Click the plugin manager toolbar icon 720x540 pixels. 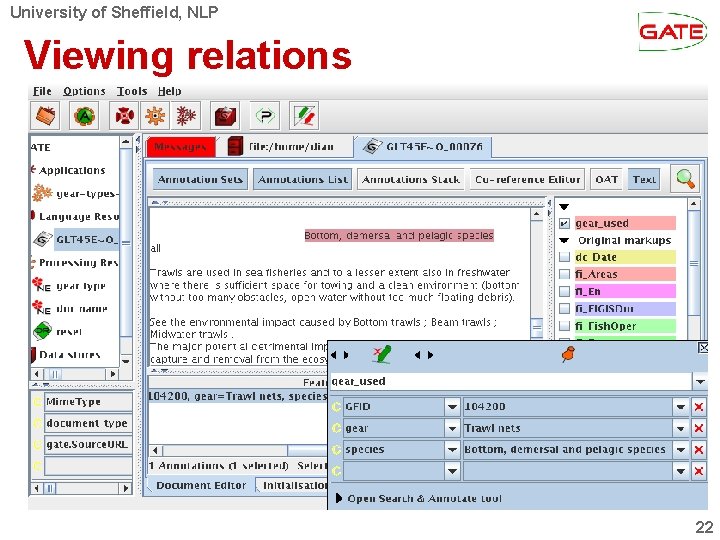(x=264, y=116)
